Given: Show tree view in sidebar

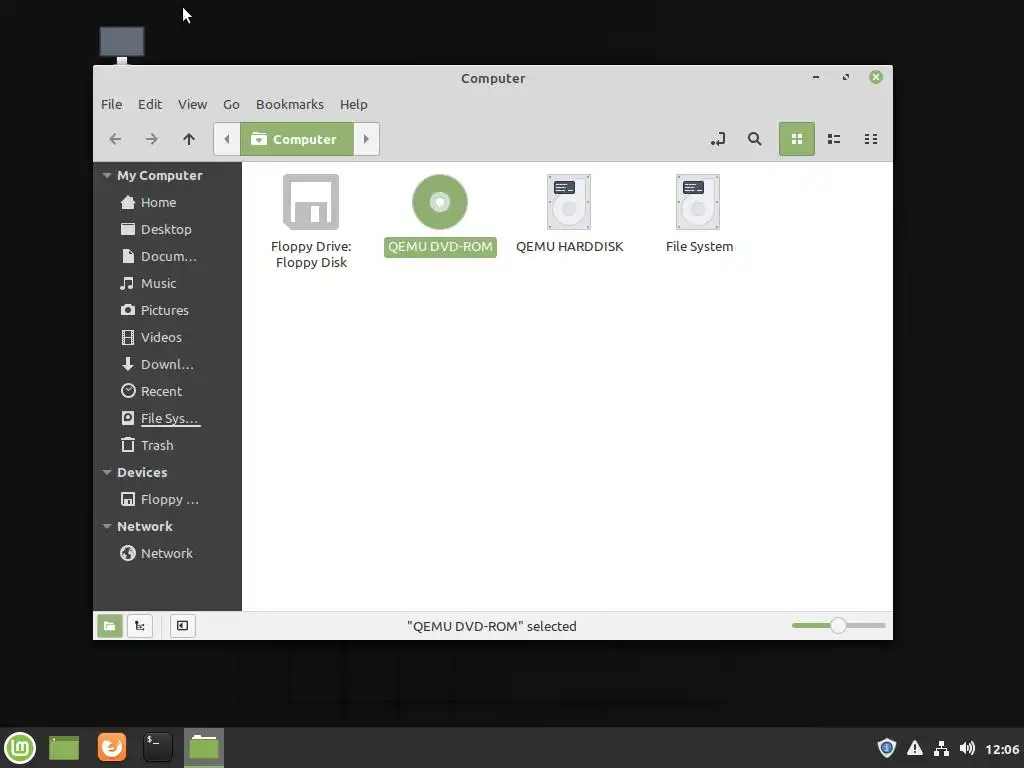Looking at the screenshot, I should [140, 626].
